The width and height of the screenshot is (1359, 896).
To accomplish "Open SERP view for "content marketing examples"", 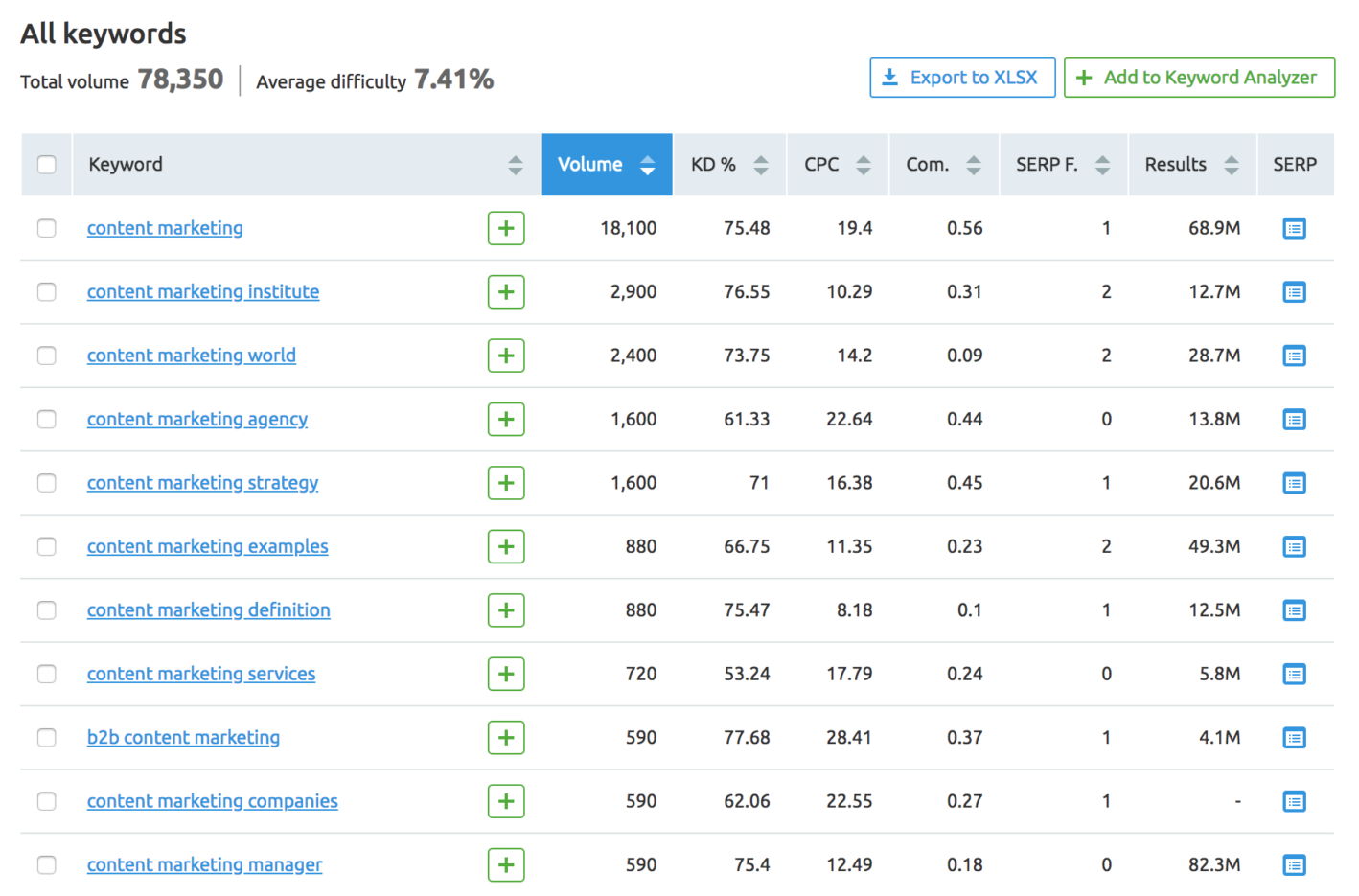I will (x=1295, y=546).
